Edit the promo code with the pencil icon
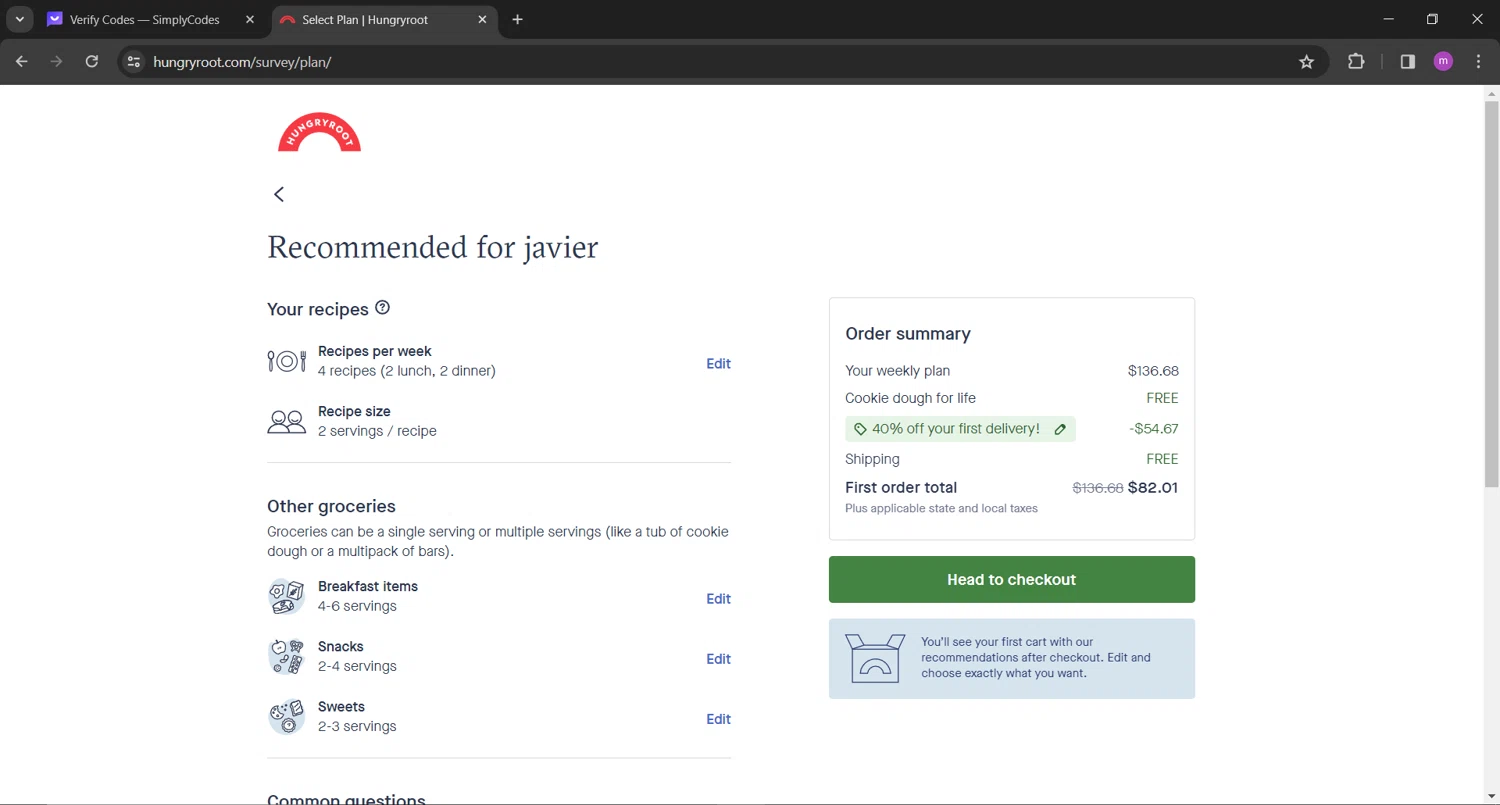 (1060, 429)
